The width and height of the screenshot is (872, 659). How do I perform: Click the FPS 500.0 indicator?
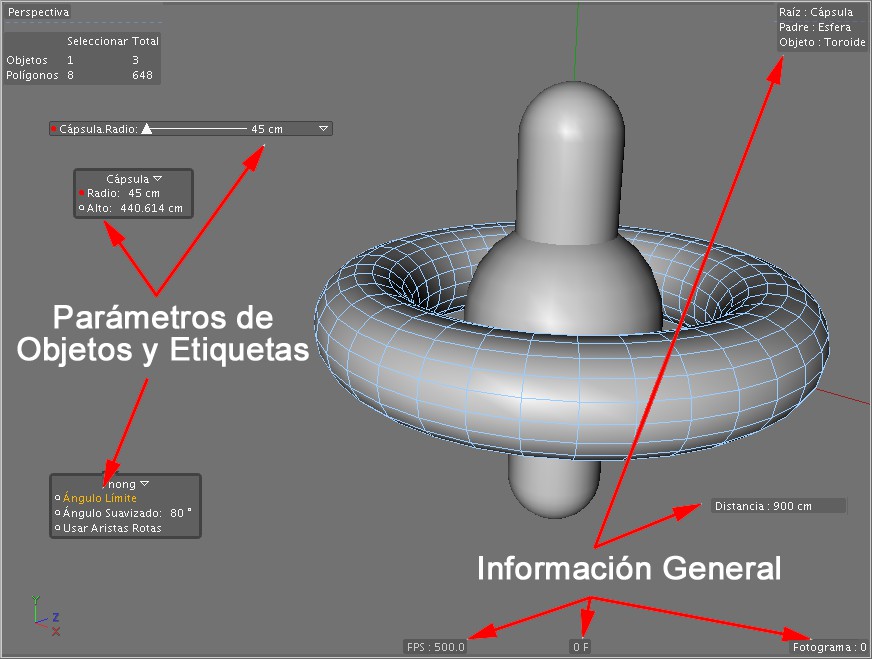pos(435,647)
